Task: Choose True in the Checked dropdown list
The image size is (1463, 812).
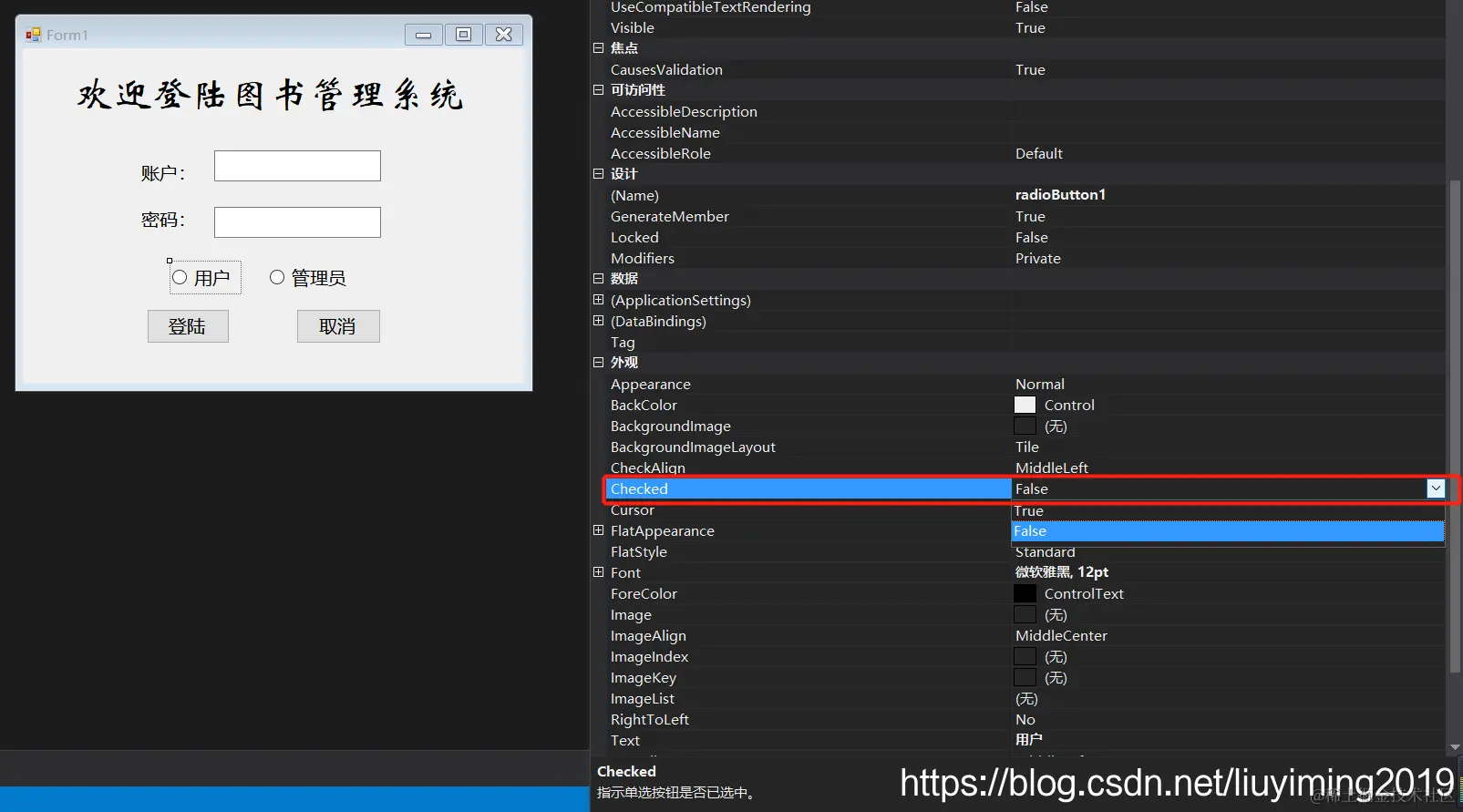Action: point(1227,510)
